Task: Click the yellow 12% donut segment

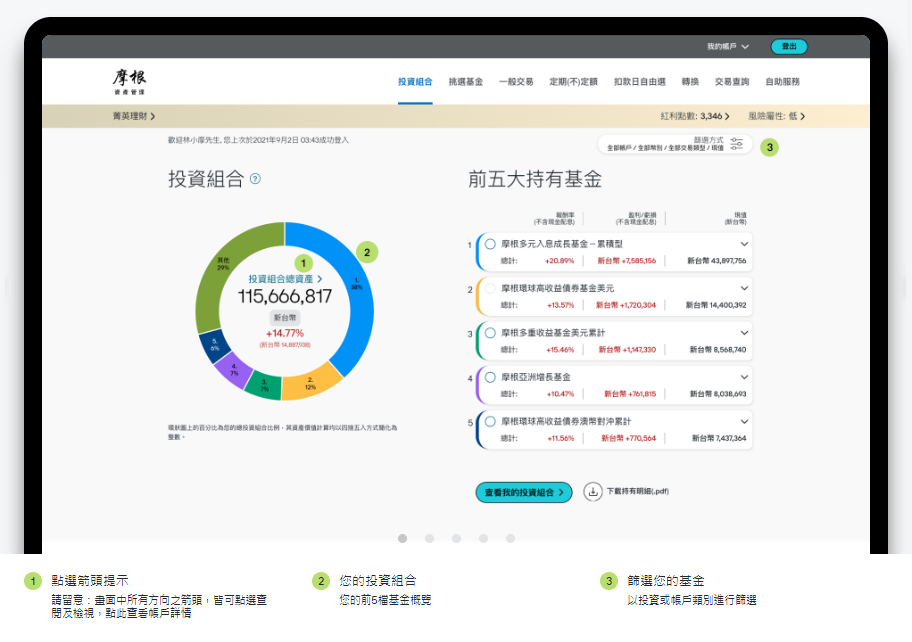Action: click(x=312, y=384)
